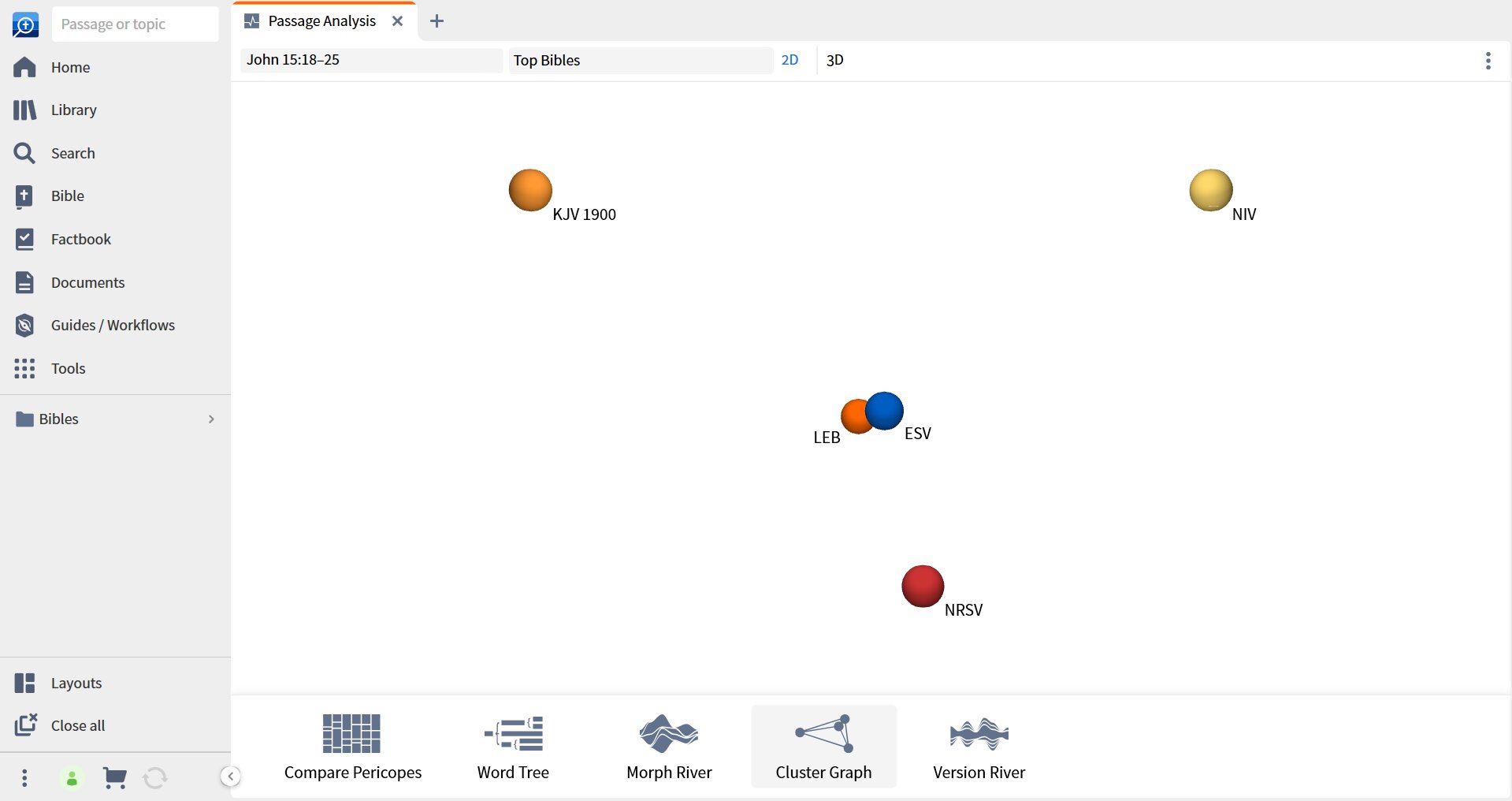Select the KJV 1900 orange node

click(x=530, y=190)
